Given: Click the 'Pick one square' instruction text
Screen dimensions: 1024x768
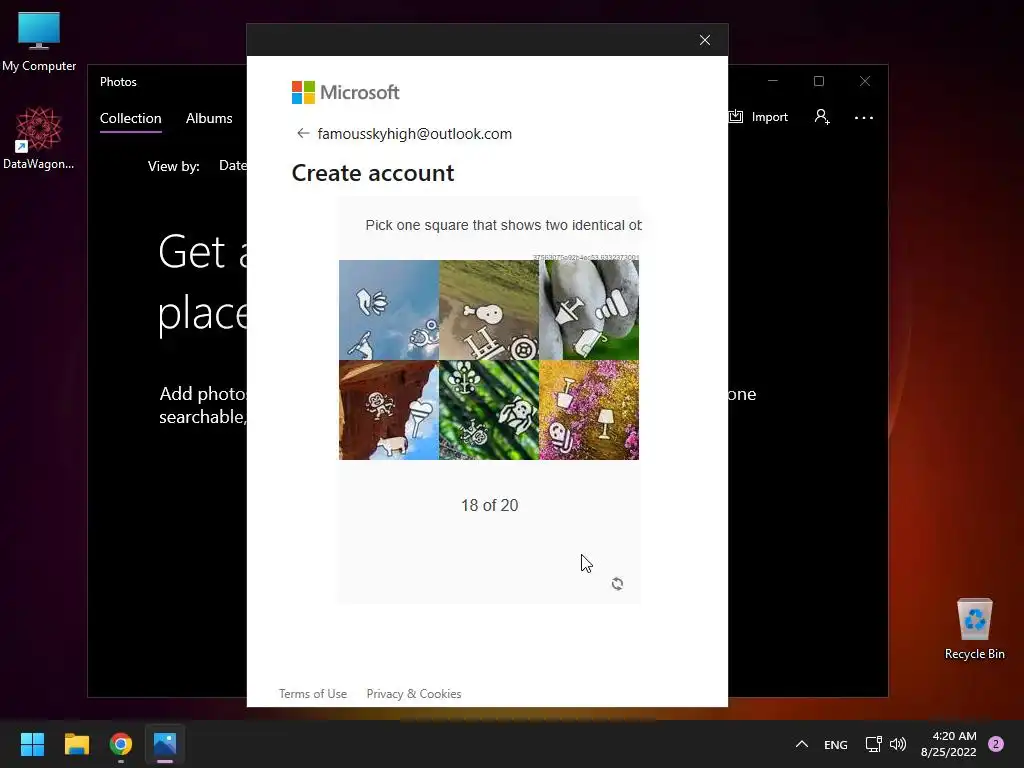Looking at the screenshot, I should pyautogui.click(x=503, y=225).
